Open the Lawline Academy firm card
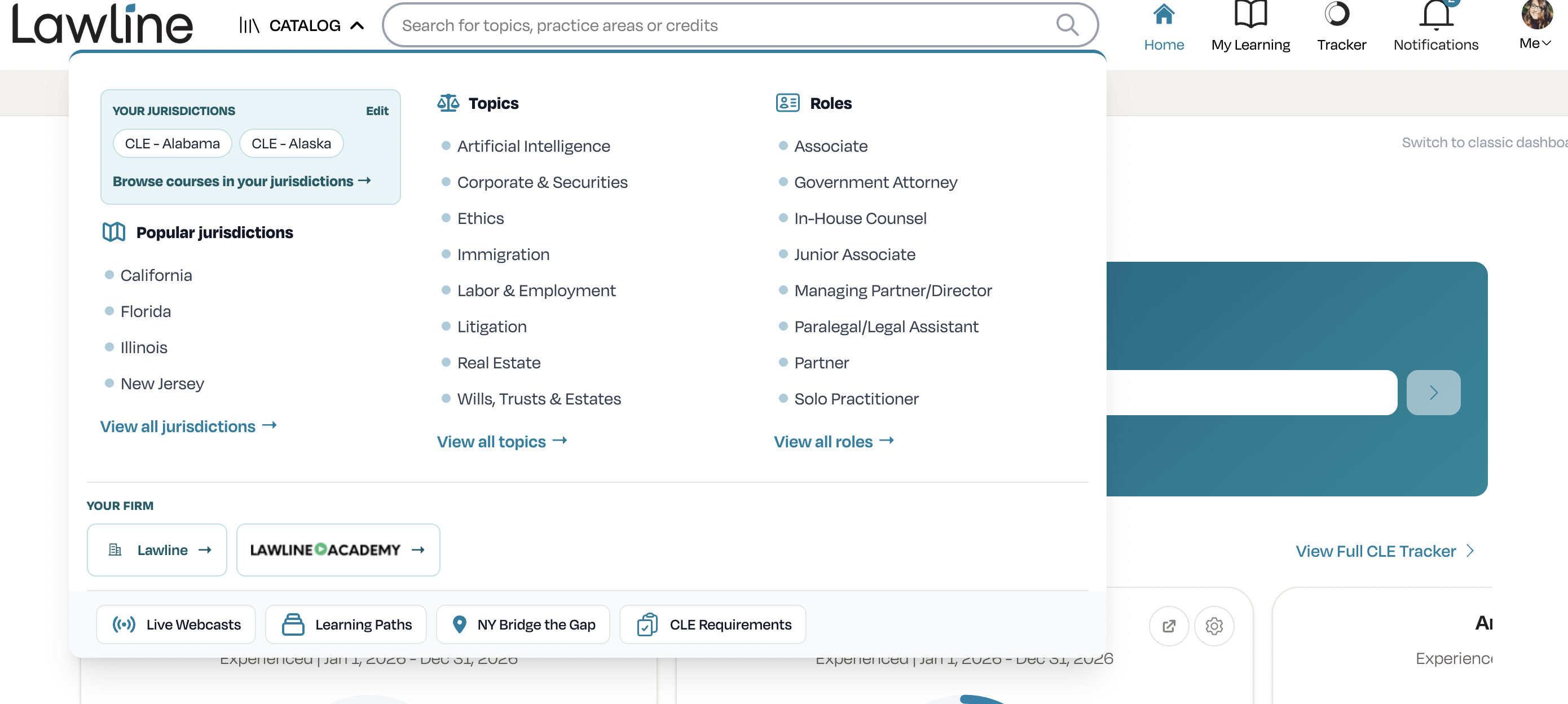This screenshot has height=704, width=1568. (x=338, y=550)
